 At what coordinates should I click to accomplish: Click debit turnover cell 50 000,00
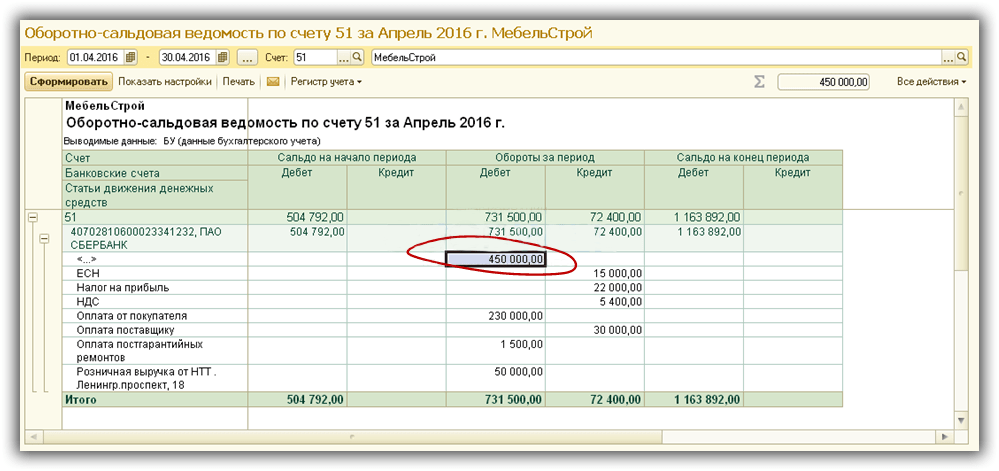(x=496, y=378)
